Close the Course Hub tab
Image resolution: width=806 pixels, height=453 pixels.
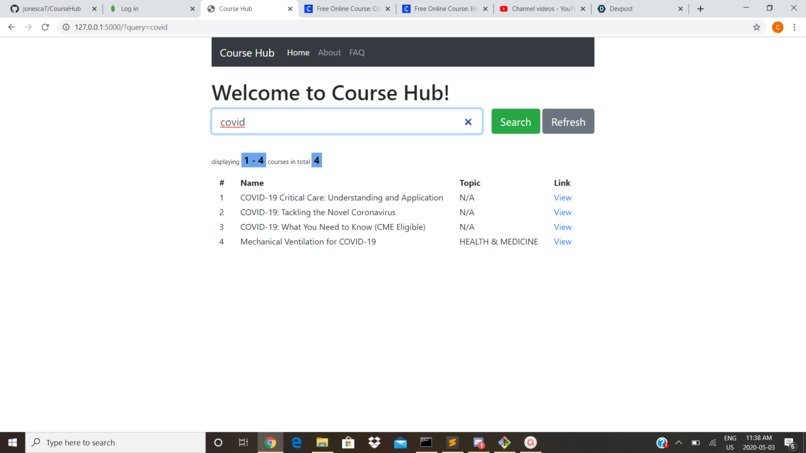point(290,9)
